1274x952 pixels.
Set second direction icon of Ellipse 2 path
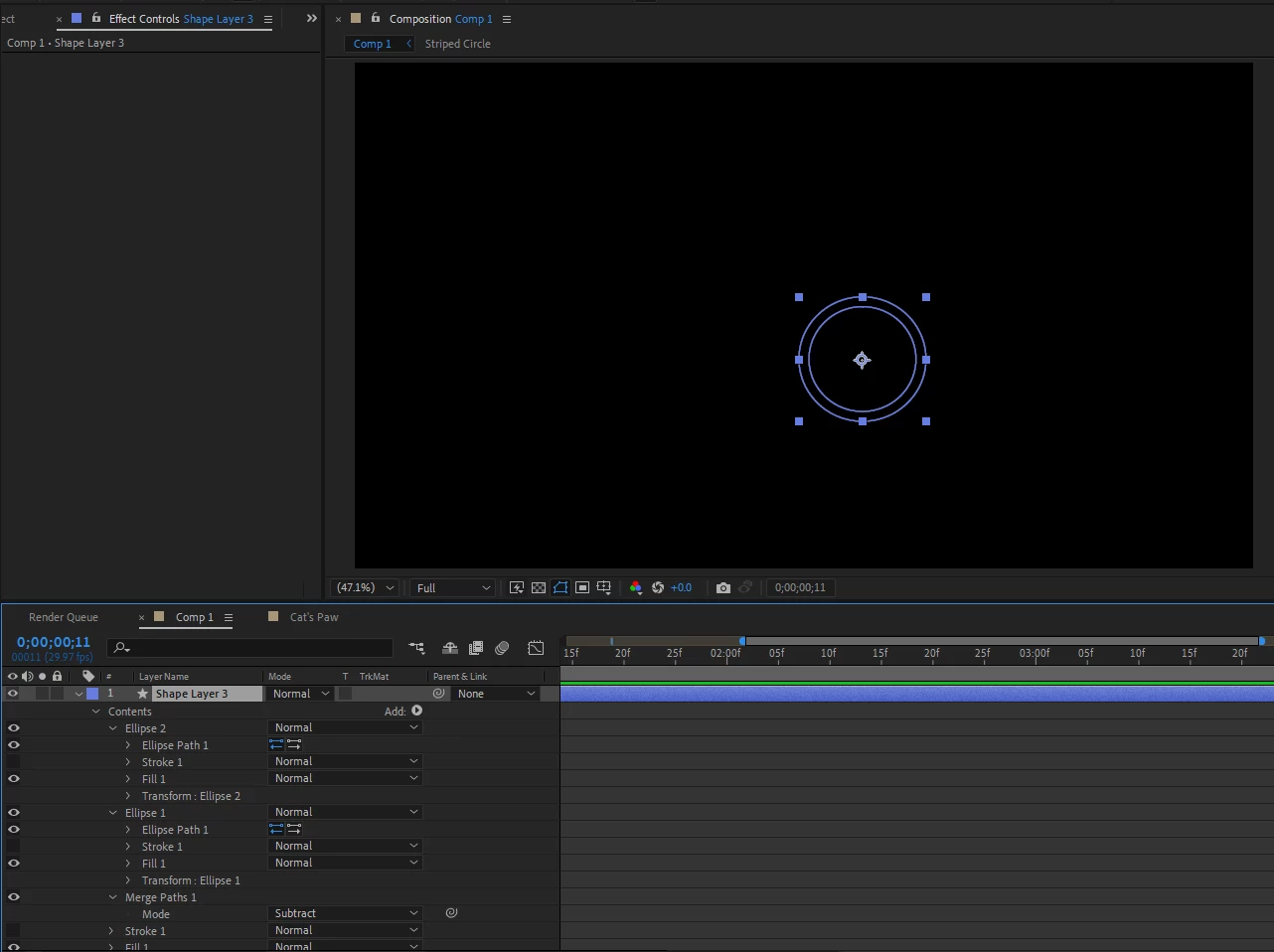[294, 743]
